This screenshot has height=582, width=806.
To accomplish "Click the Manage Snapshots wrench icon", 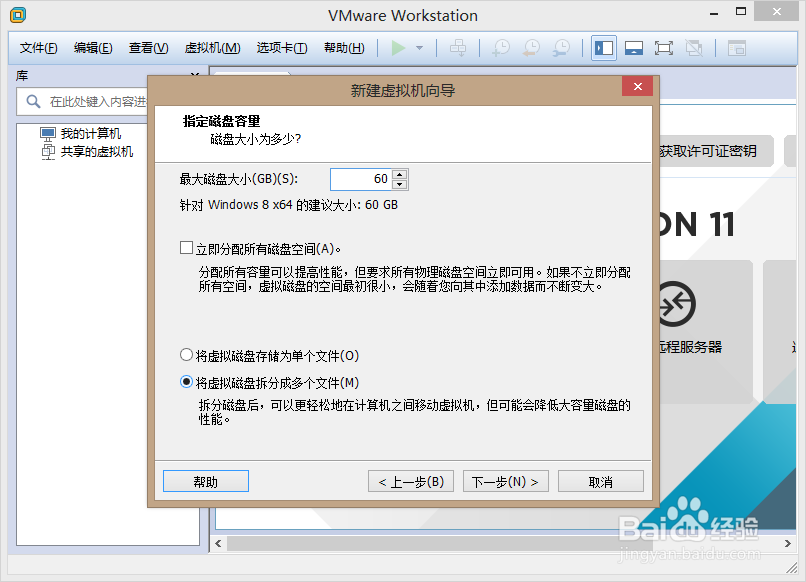I will coord(561,48).
